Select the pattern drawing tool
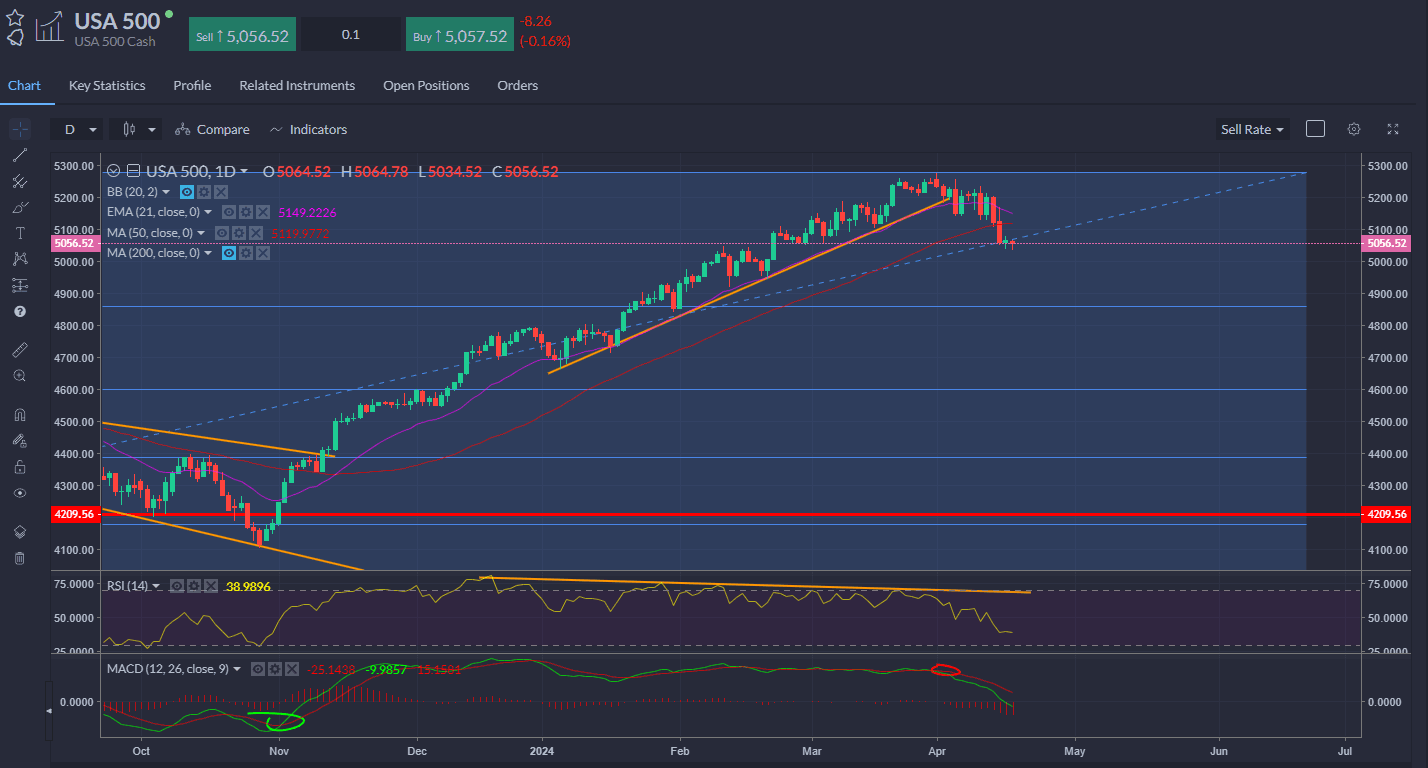1428x768 pixels. (20, 259)
